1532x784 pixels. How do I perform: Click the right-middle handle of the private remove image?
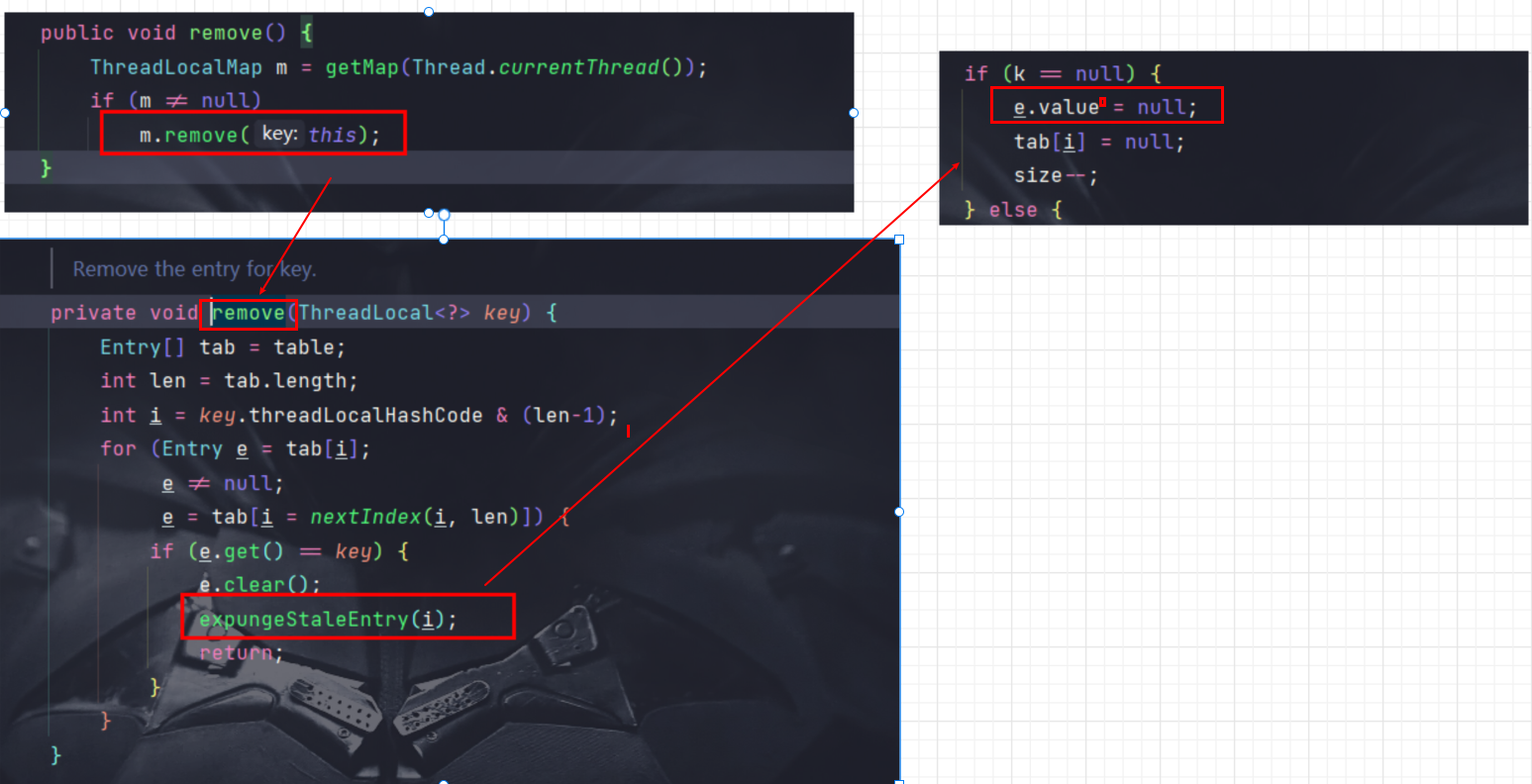899,512
